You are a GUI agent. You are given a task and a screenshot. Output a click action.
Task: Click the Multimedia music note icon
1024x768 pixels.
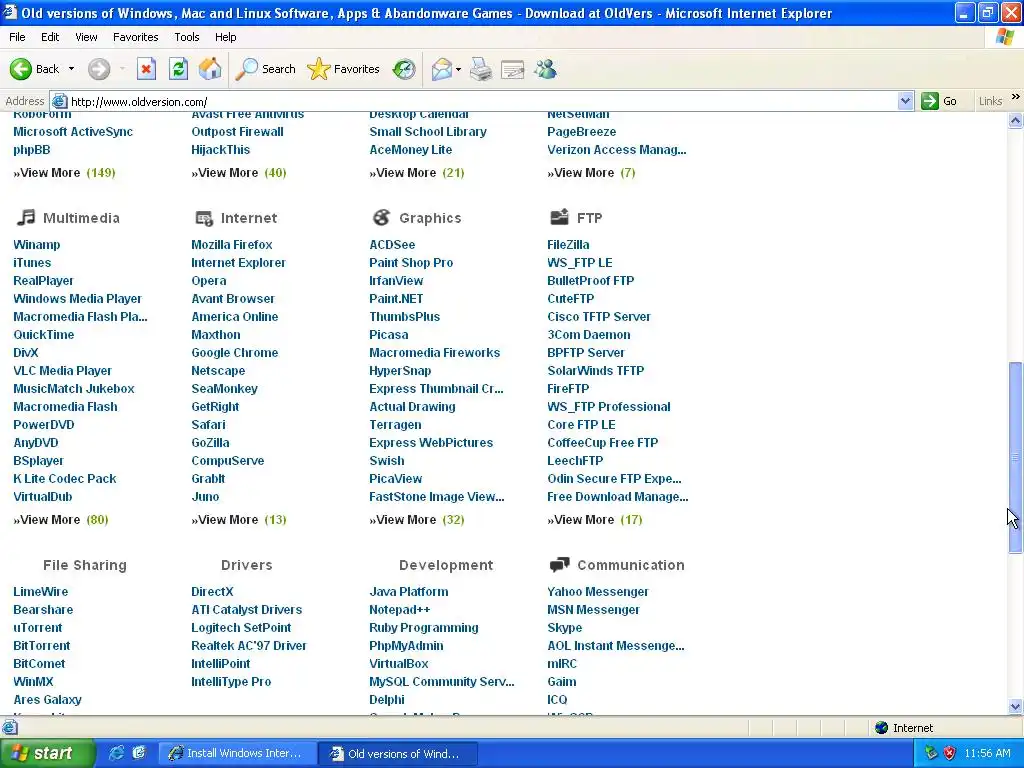[x=25, y=217]
